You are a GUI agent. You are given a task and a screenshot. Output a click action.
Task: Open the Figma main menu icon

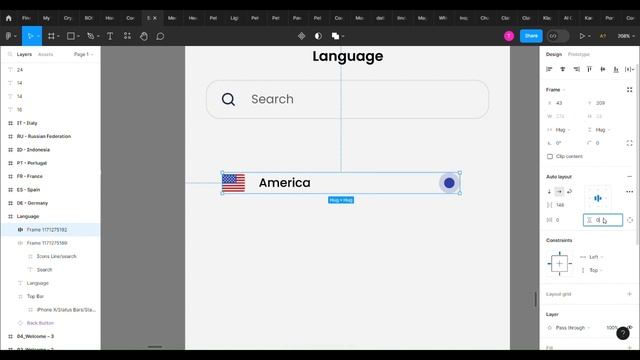pos(8,36)
